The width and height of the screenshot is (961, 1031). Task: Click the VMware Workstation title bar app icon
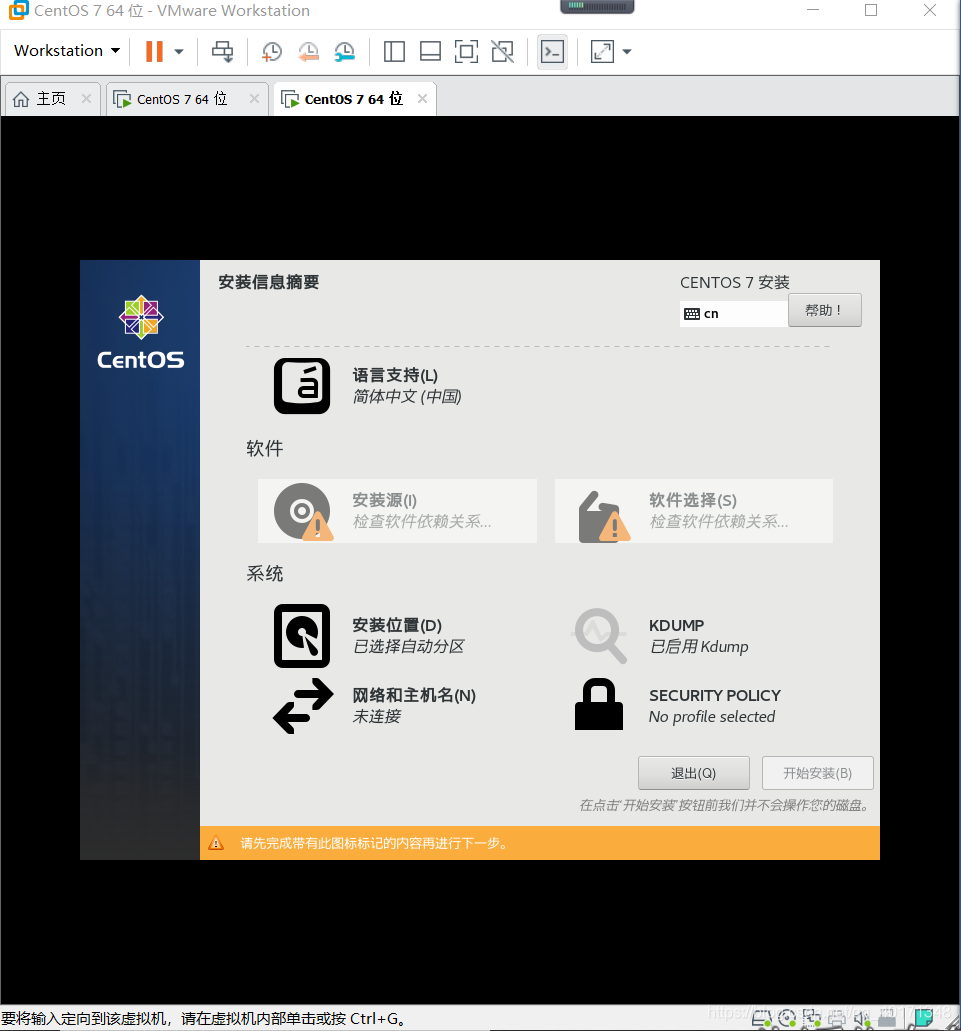pos(18,11)
